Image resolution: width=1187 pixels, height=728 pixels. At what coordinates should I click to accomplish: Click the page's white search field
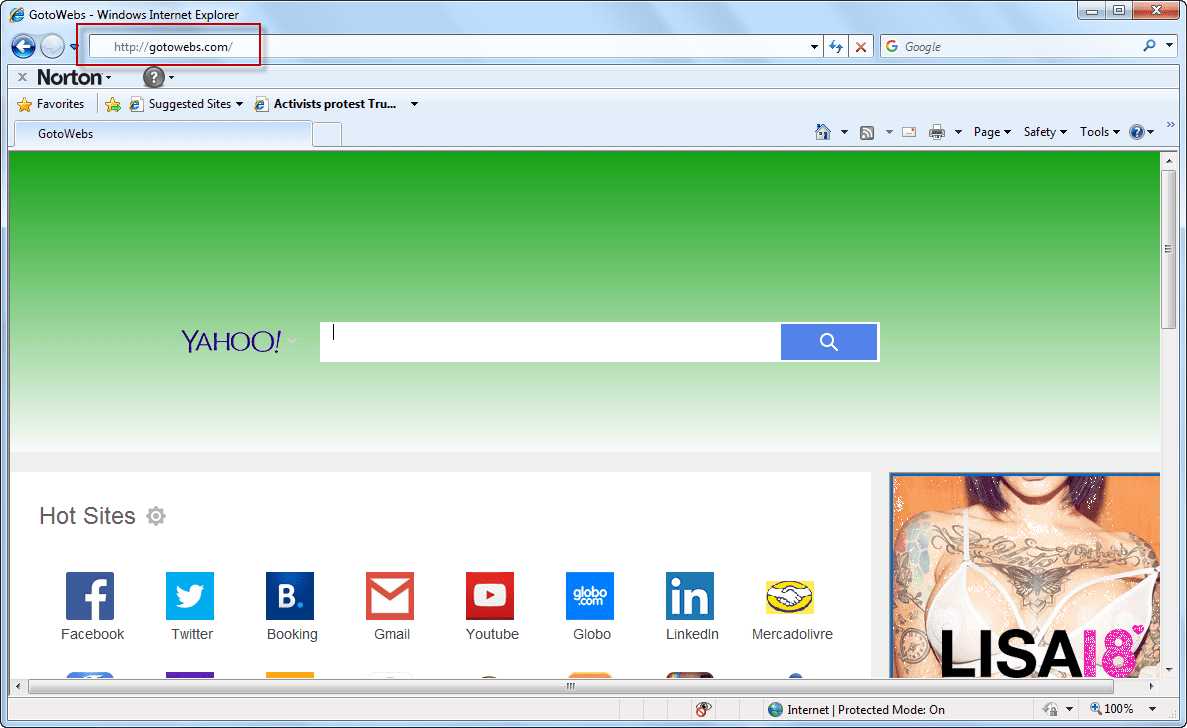click(x=550, y=342)
